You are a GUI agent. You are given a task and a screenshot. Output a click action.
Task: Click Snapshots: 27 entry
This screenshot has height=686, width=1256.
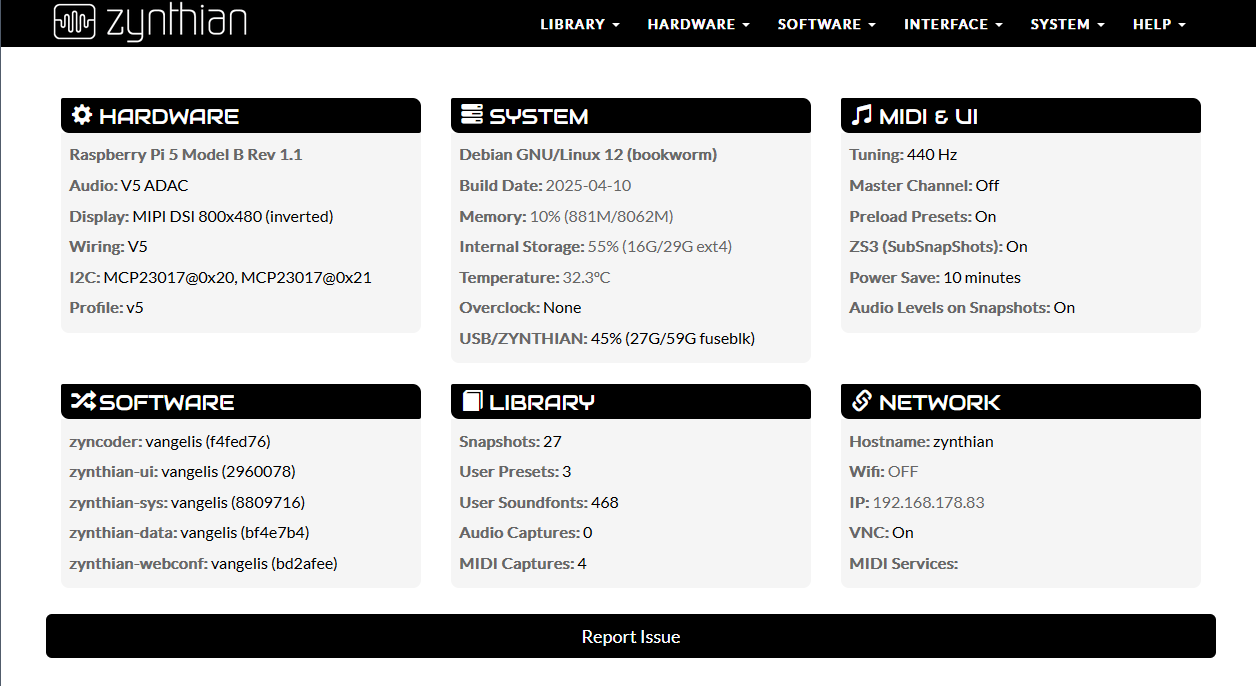pos(510,441)
